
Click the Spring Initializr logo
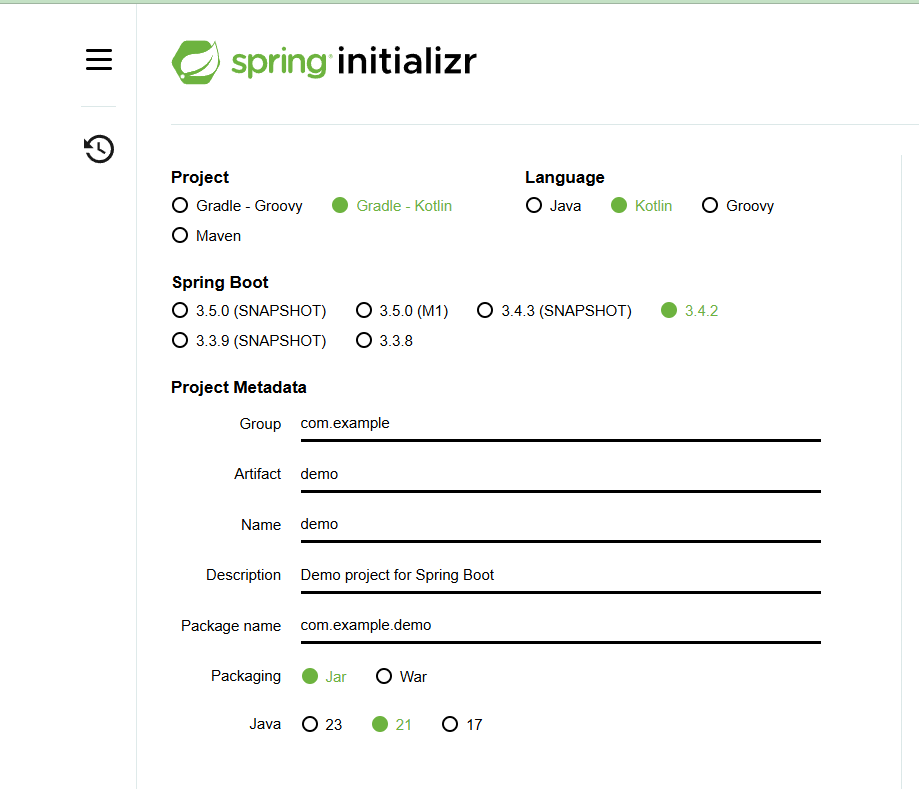pos(322,61)
